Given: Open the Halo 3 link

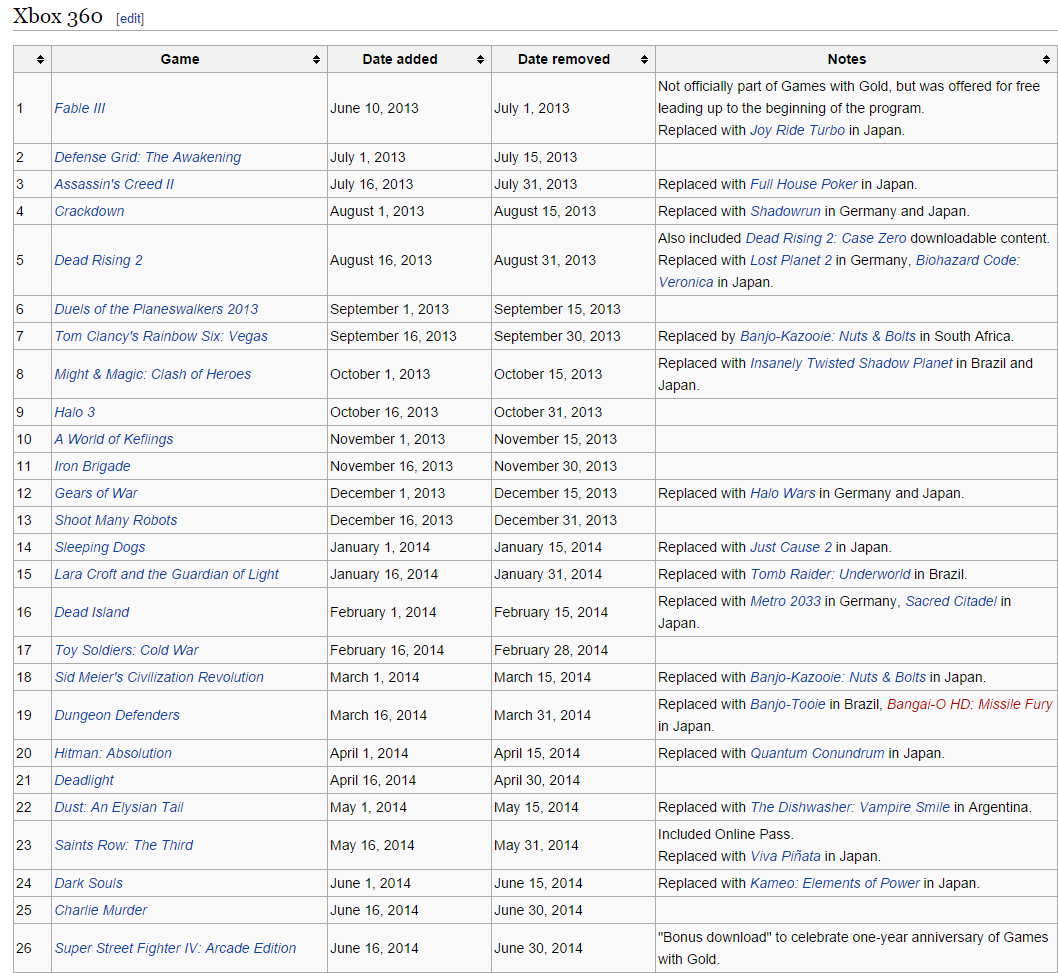Looking at the screenshot, I should pyautogui.click(x=75, y=412).
